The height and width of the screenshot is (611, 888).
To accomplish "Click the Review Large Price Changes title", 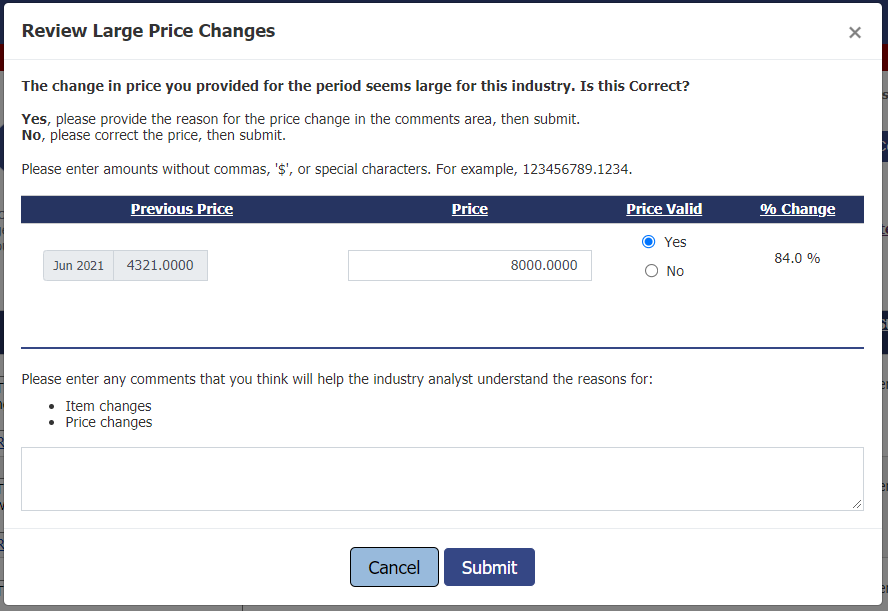I will [x=148, y=31].
